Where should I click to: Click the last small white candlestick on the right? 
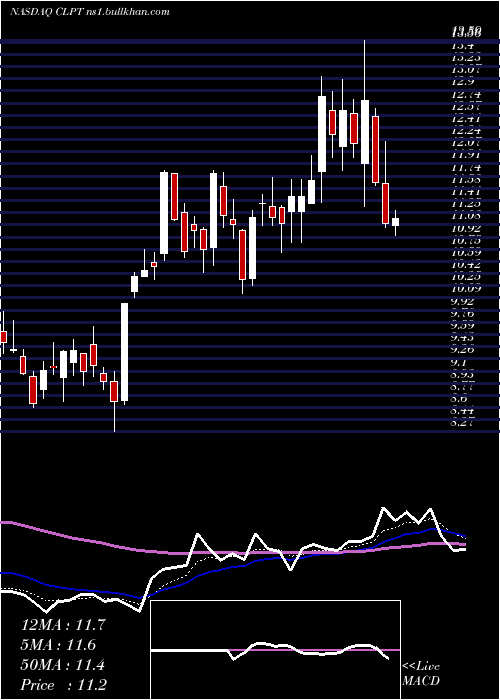coord(395,222)
